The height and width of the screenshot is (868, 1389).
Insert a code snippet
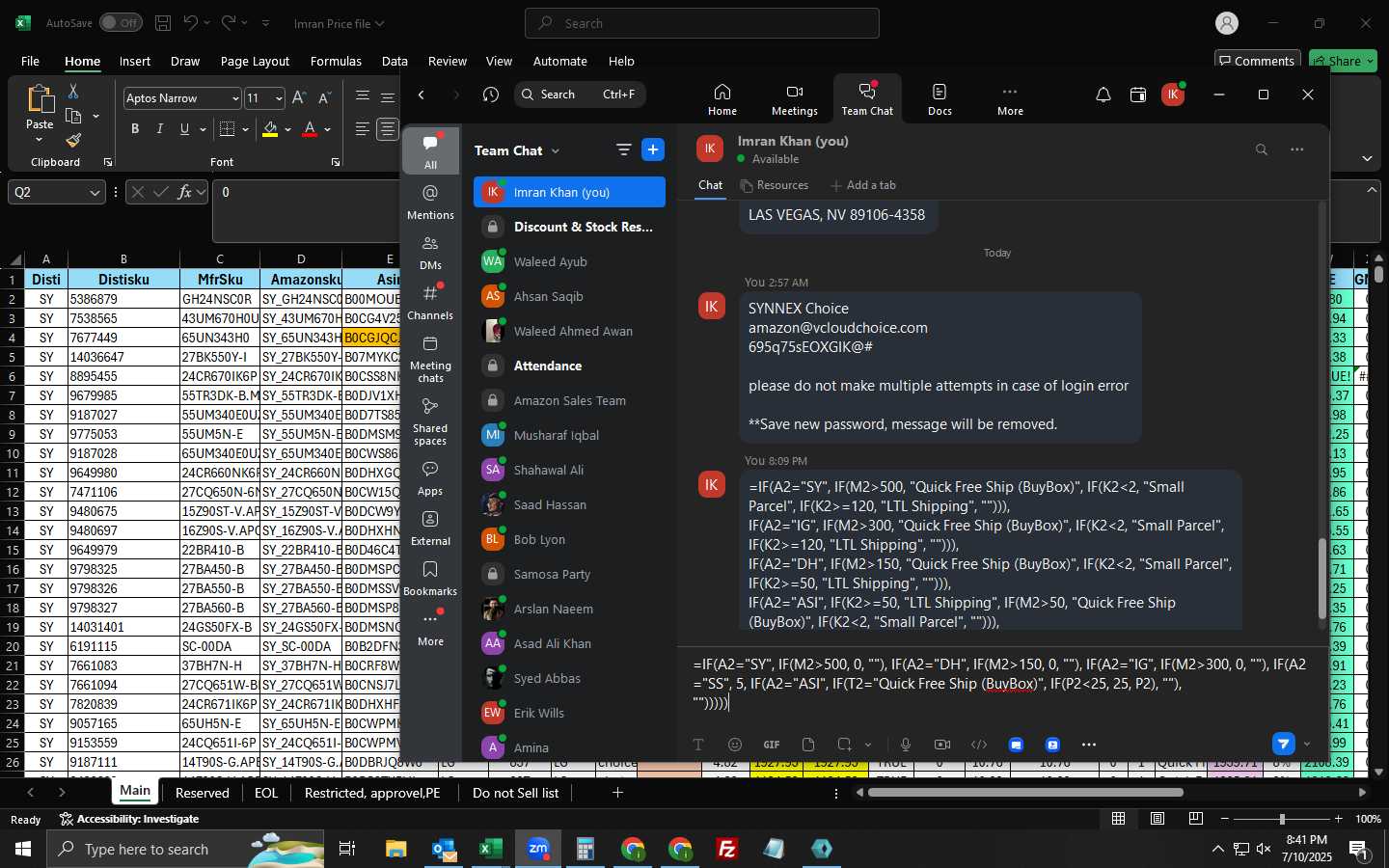979,745
